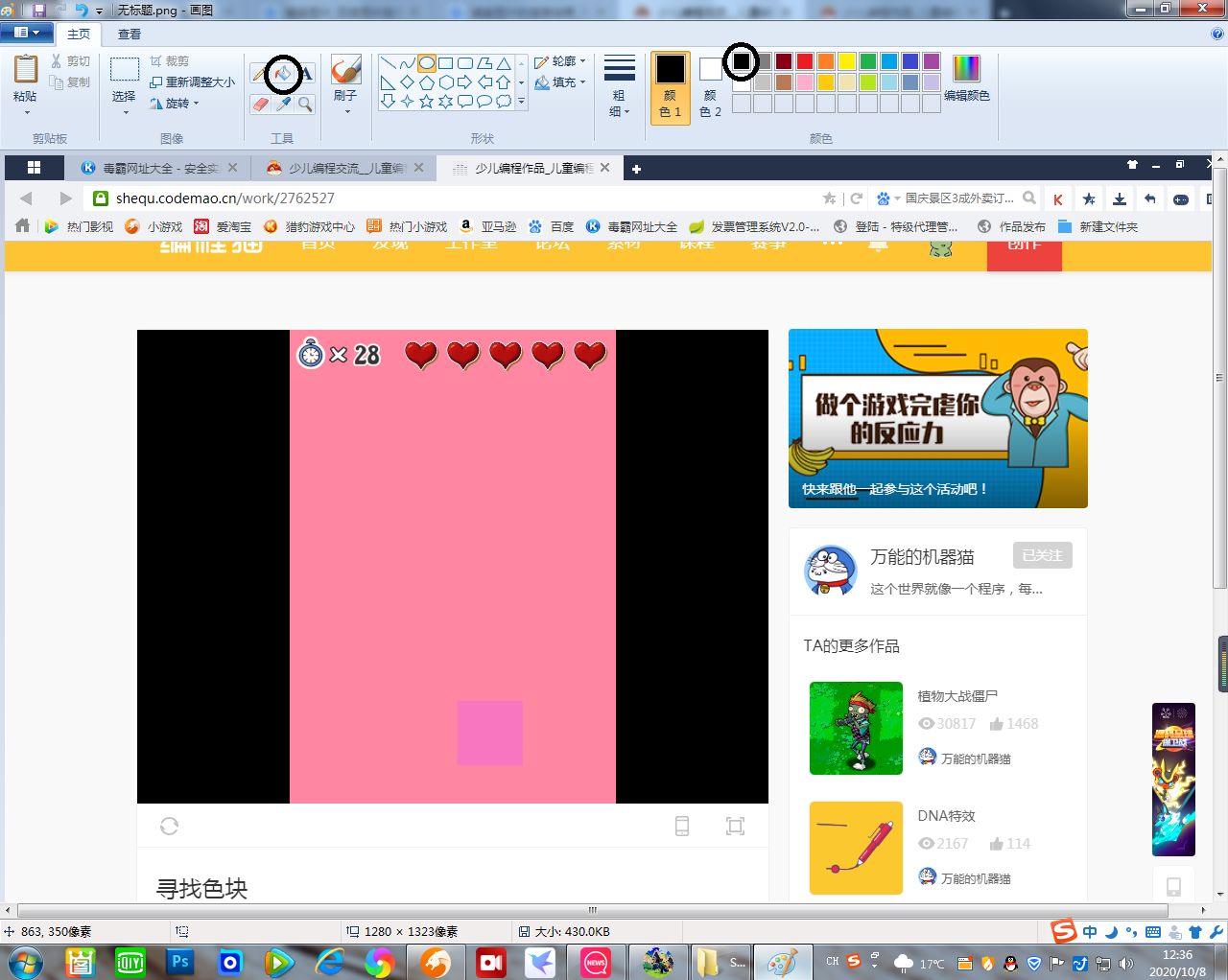
Task: Open the 植物大战僵尸 work link
Action: 957,696
